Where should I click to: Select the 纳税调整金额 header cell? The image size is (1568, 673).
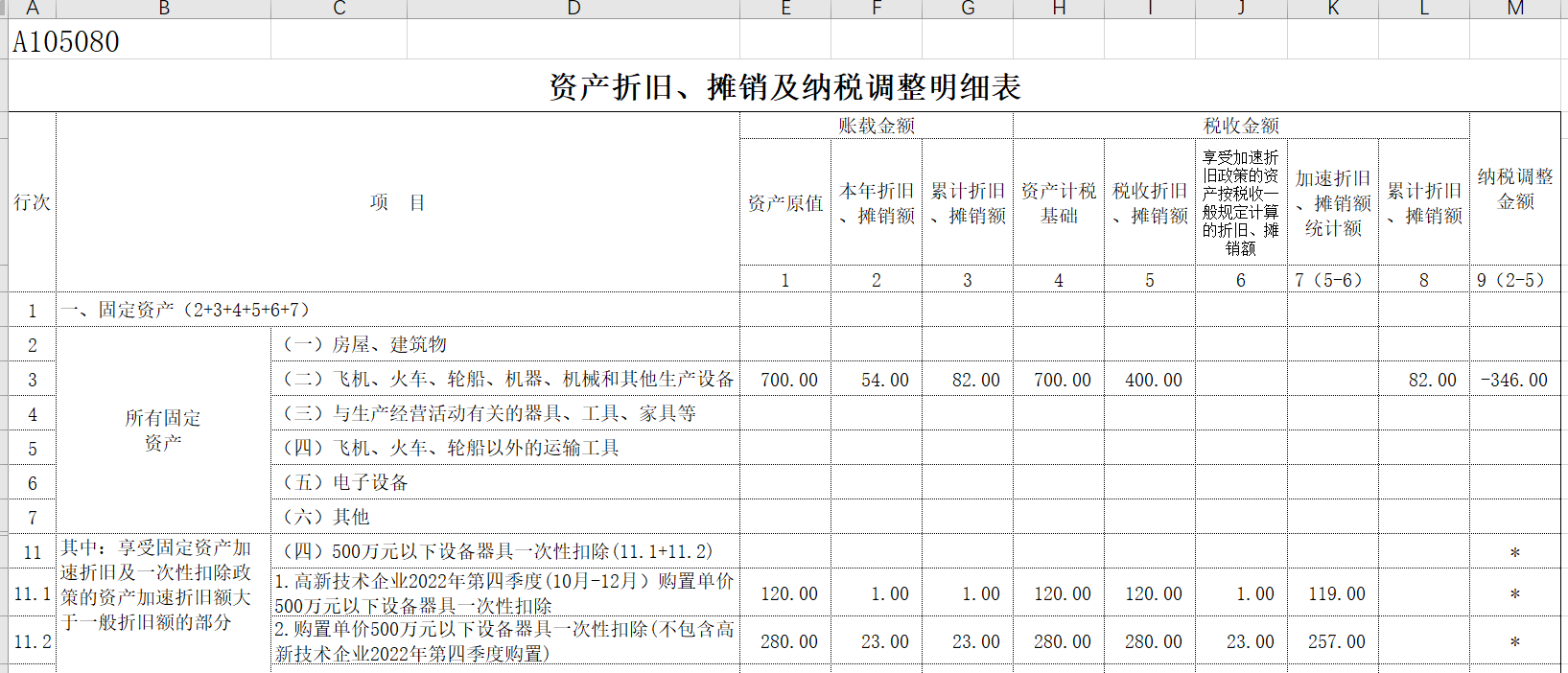tap(1515, 190)
